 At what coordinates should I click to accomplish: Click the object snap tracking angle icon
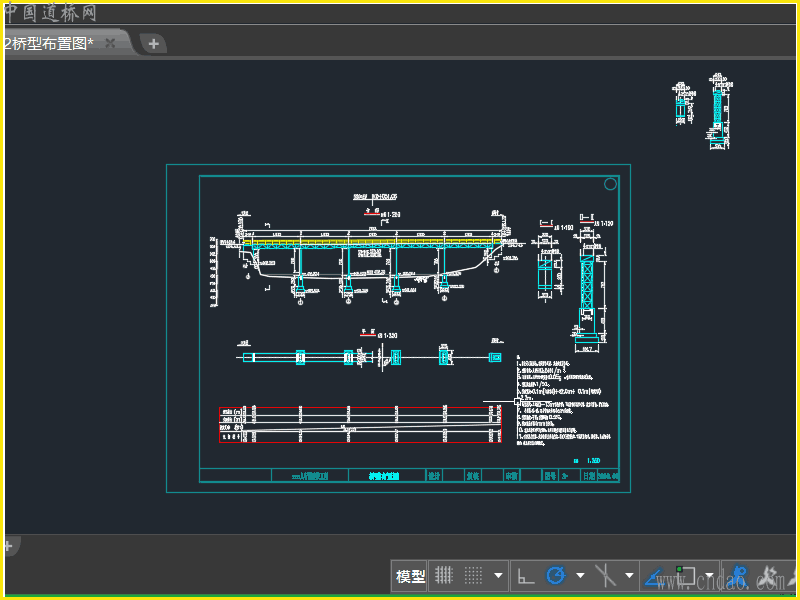pyautogui.click(x=654, y=576)
